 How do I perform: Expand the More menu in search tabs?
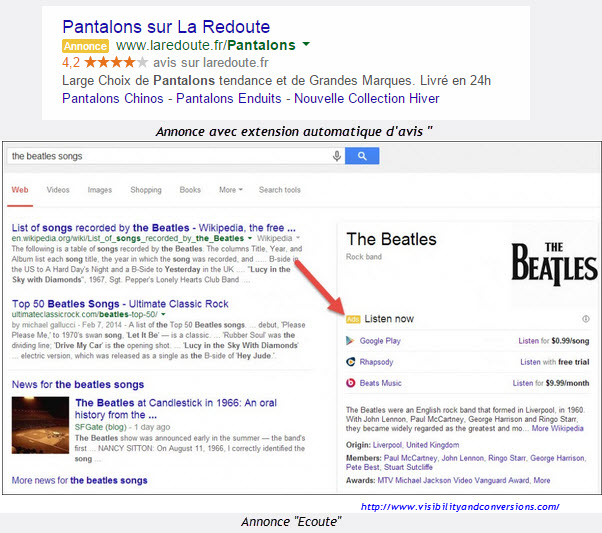click(231, 190)
